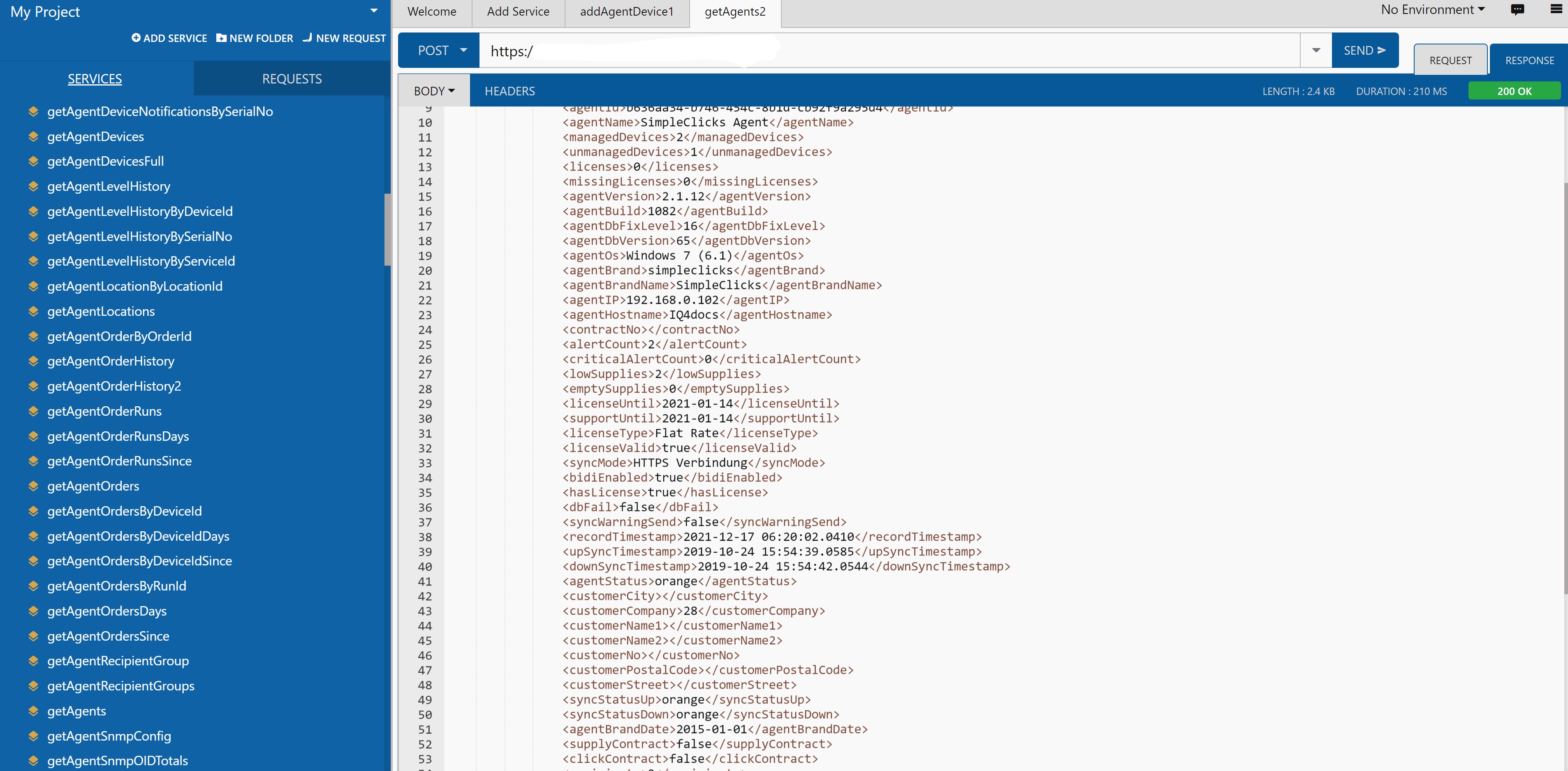Expand the My Project dropdown arrow
This screenshot has width=1568, height=771.
pos(374,11)
